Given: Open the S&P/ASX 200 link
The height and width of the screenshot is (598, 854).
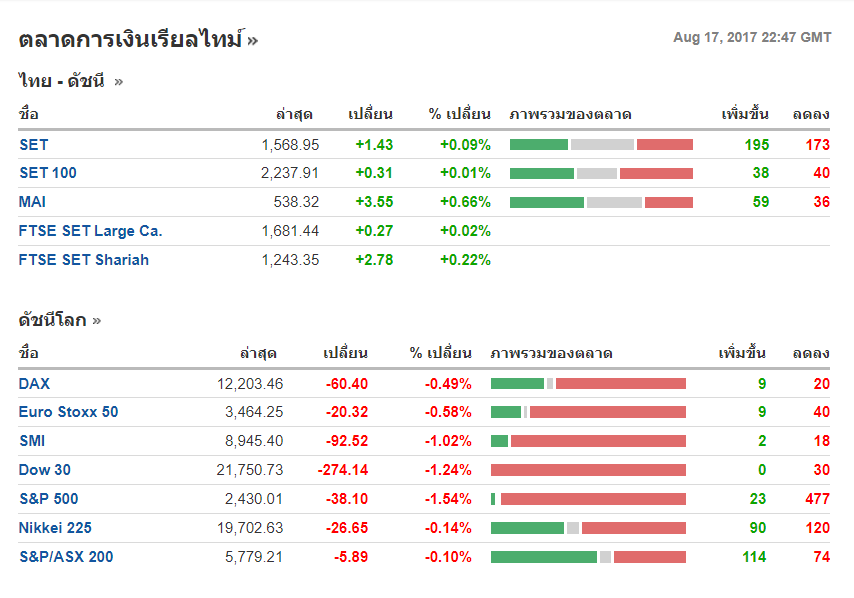Looking at the screenshot, I should [66, 557].
